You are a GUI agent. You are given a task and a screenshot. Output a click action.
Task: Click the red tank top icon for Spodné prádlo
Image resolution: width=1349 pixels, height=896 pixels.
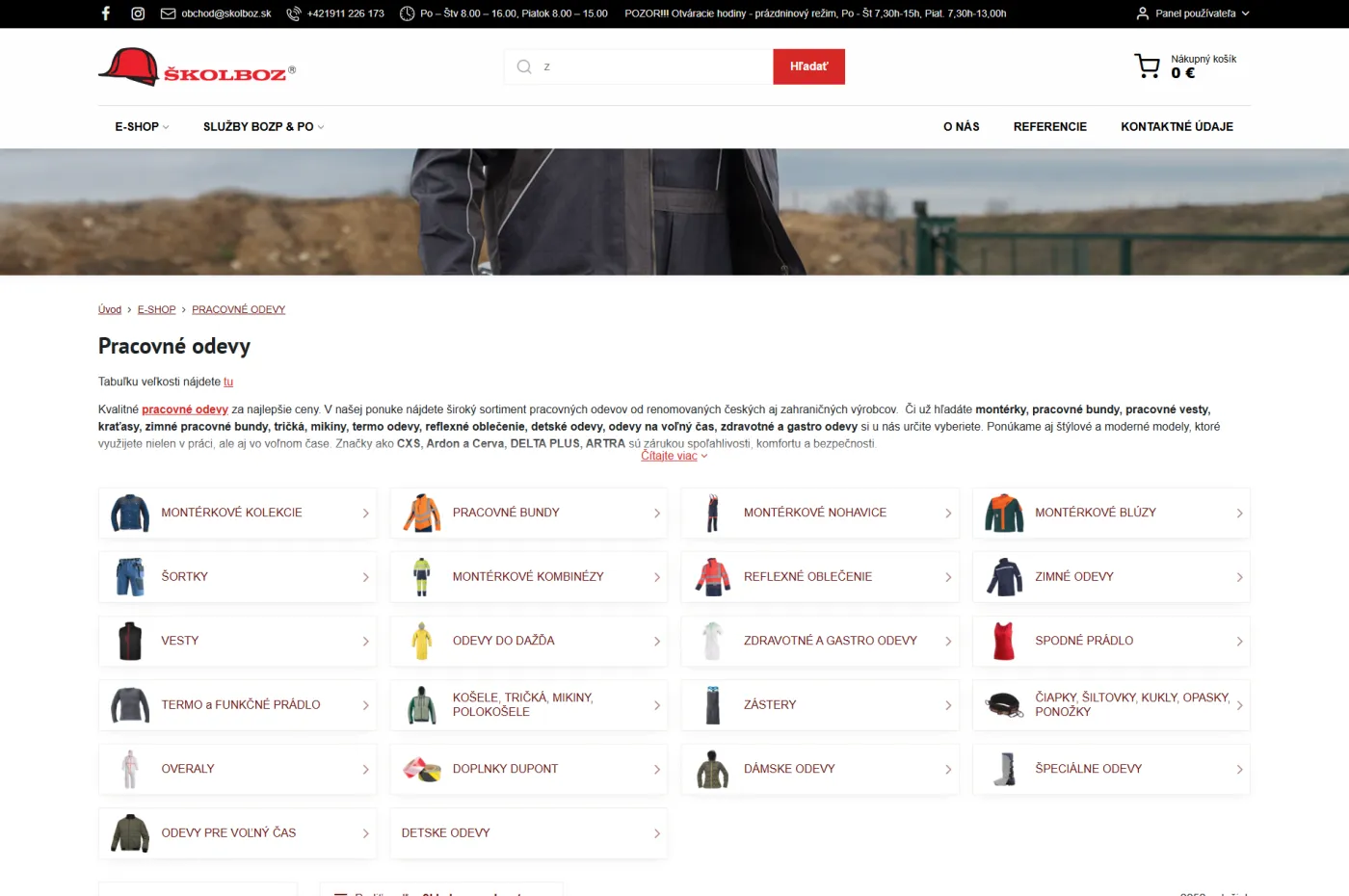[x=1004, y=641]
